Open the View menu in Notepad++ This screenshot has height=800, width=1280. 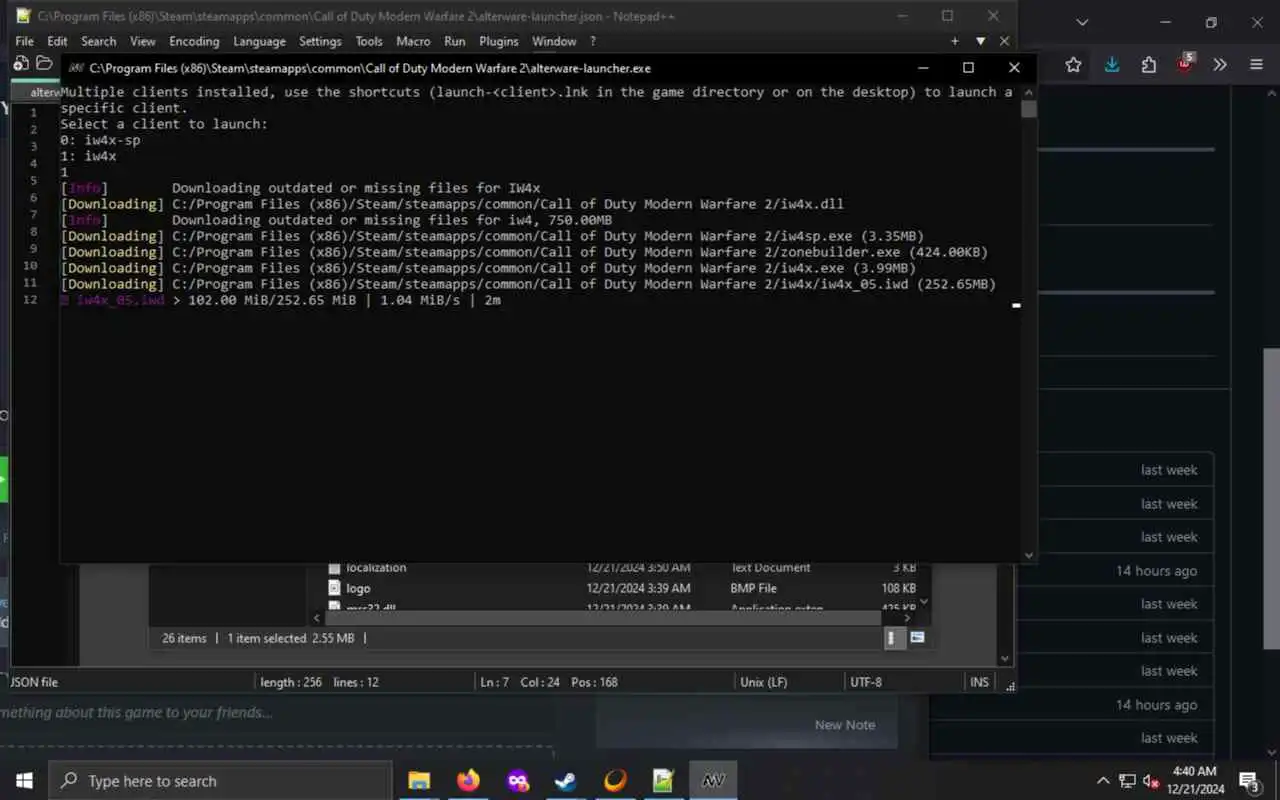(143, 41)
